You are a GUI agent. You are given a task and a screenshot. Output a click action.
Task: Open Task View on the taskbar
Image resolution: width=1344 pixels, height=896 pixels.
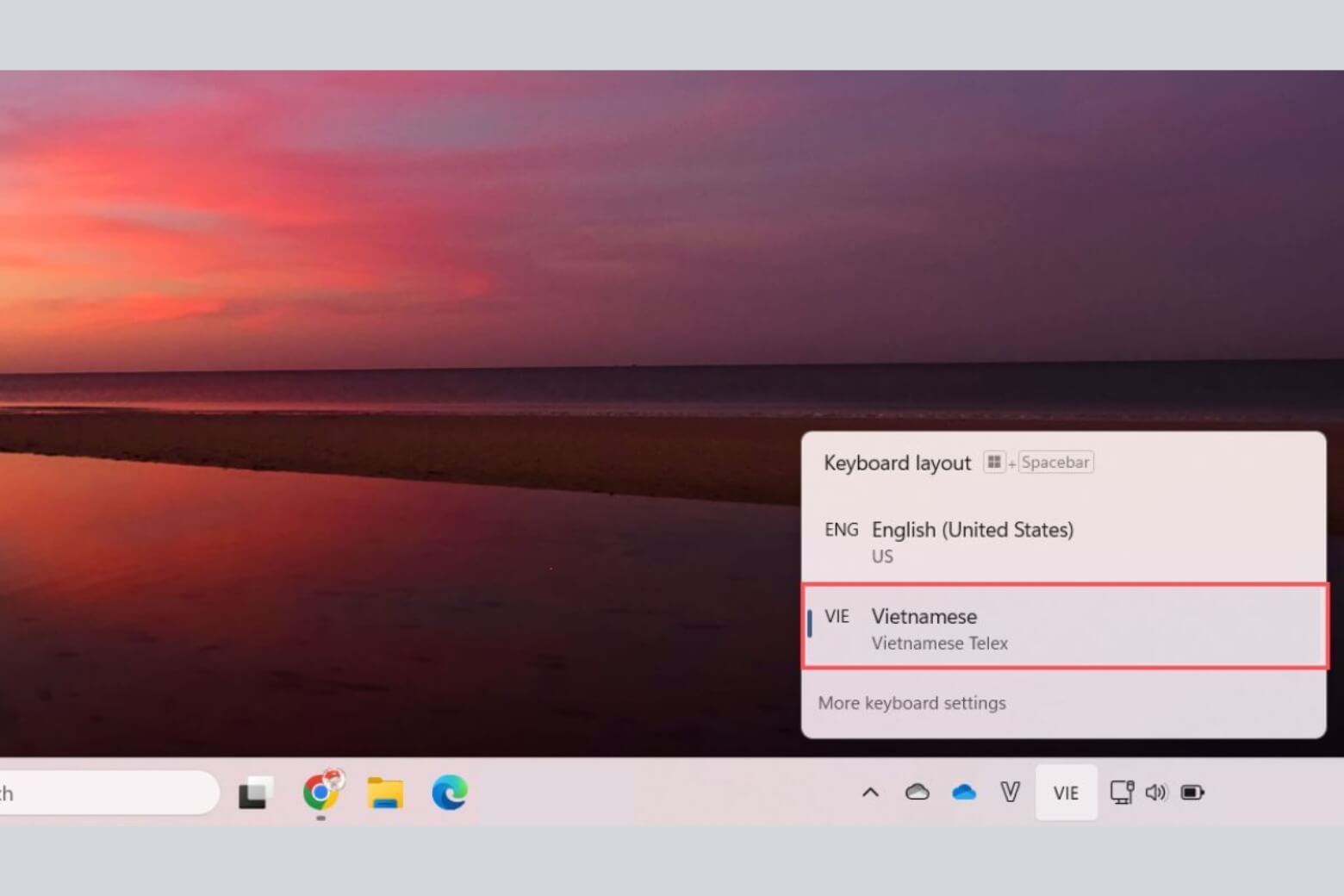[255, 793]
